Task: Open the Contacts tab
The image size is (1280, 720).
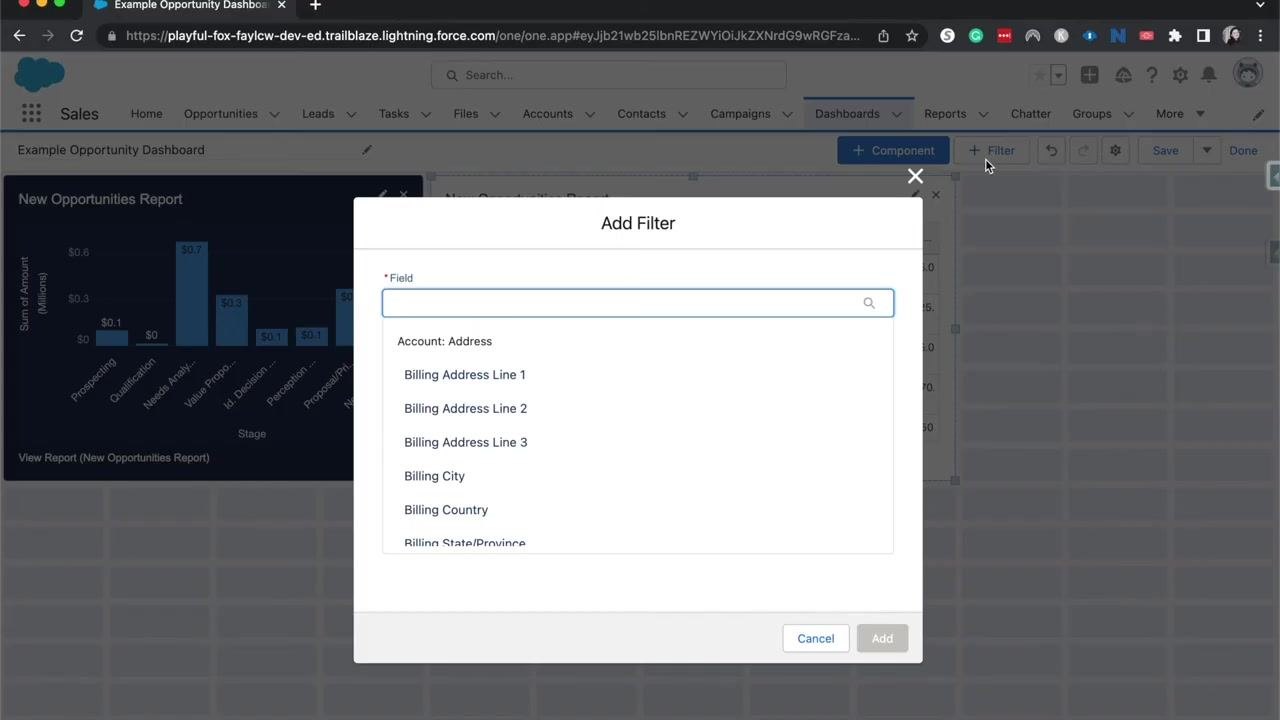Action: point(641,114)
